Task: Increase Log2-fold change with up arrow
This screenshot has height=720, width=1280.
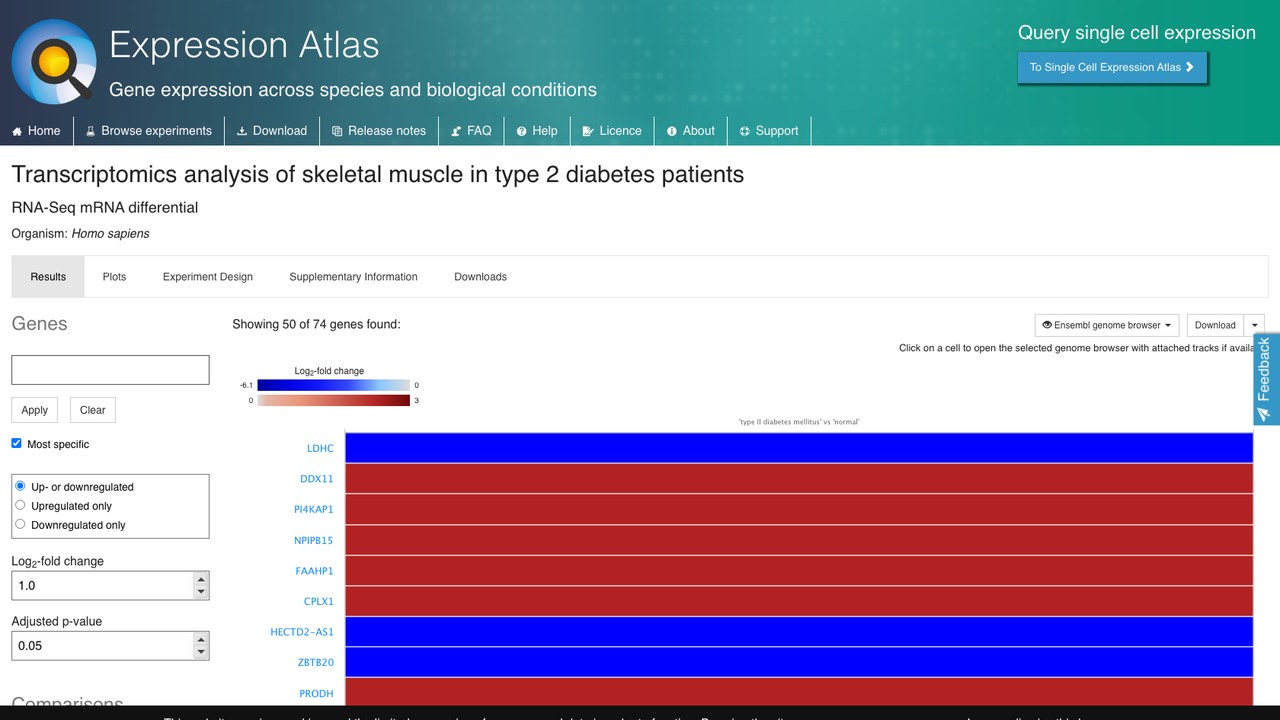Action: click(x=201, y=579)
